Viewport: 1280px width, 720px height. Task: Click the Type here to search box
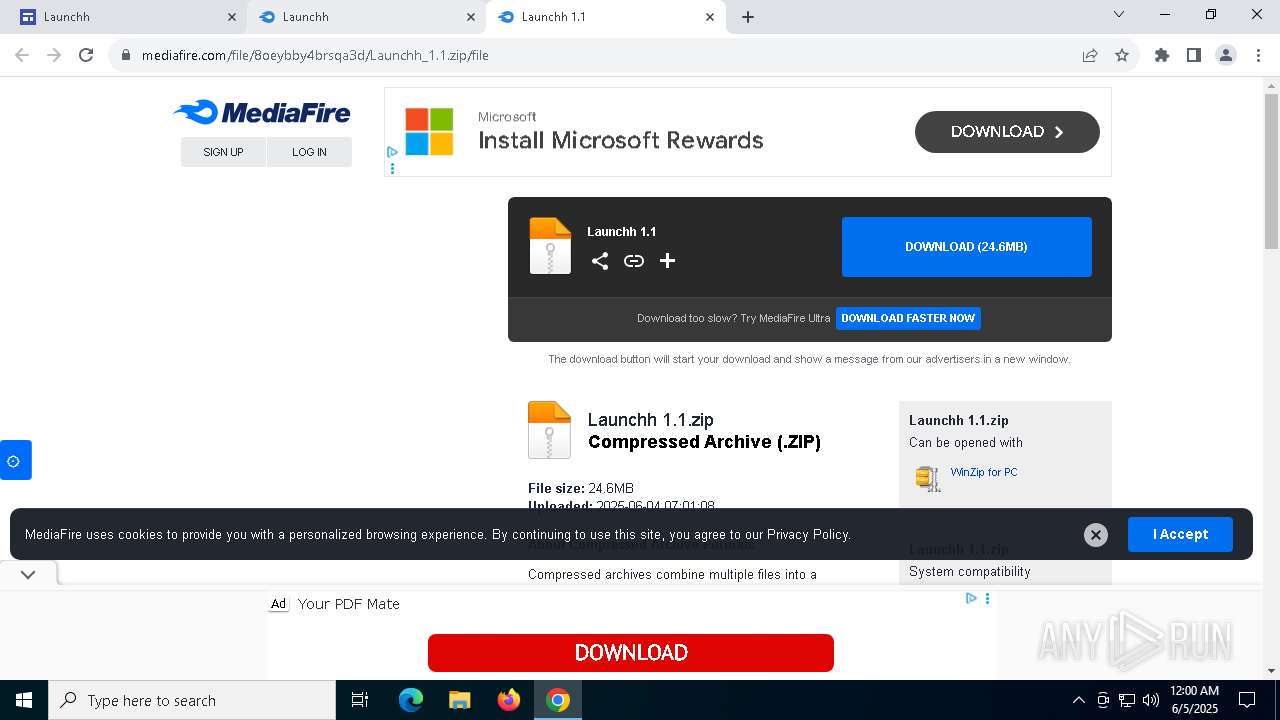192,700
